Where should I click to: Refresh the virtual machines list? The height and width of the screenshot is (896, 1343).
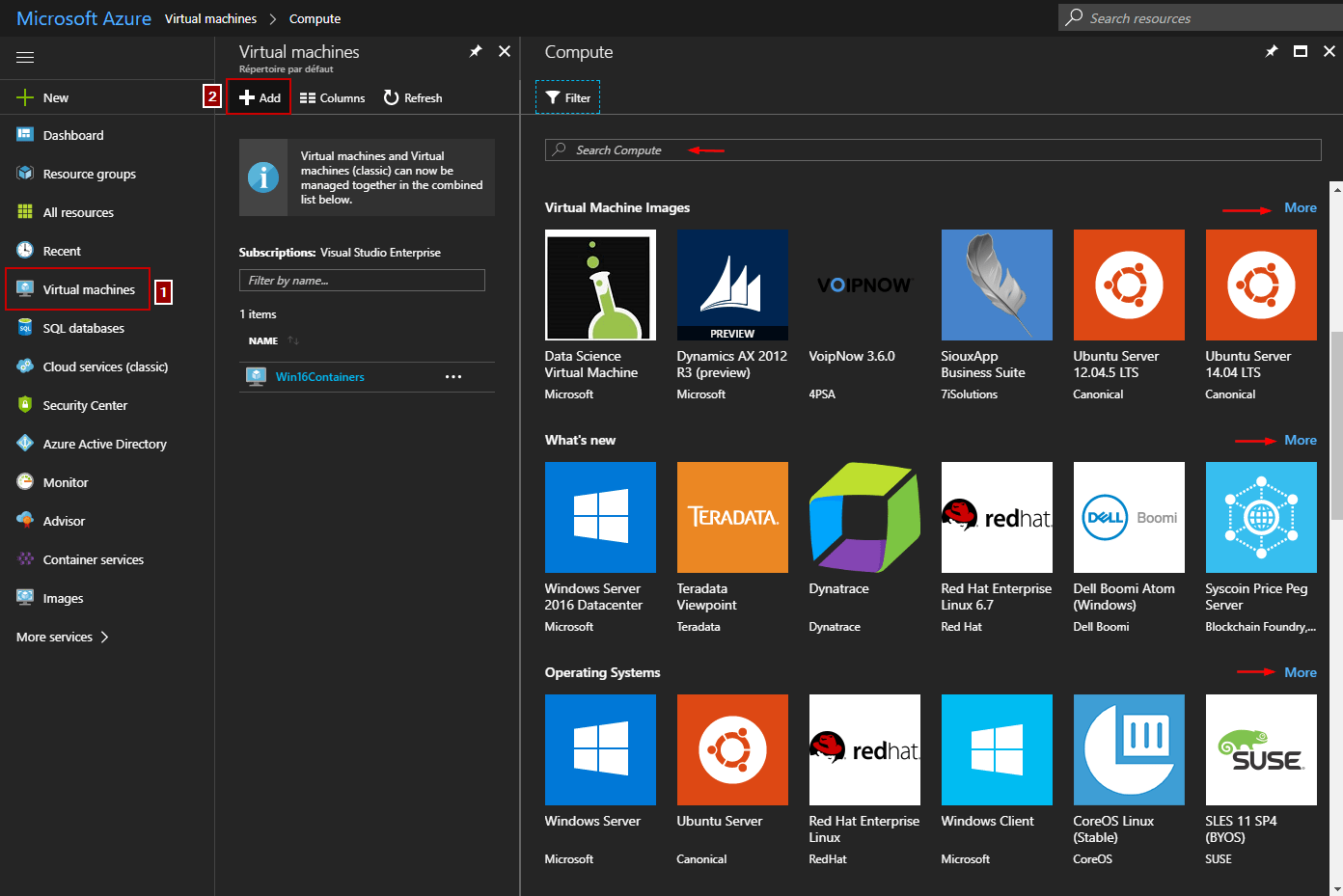click(413, 97)
